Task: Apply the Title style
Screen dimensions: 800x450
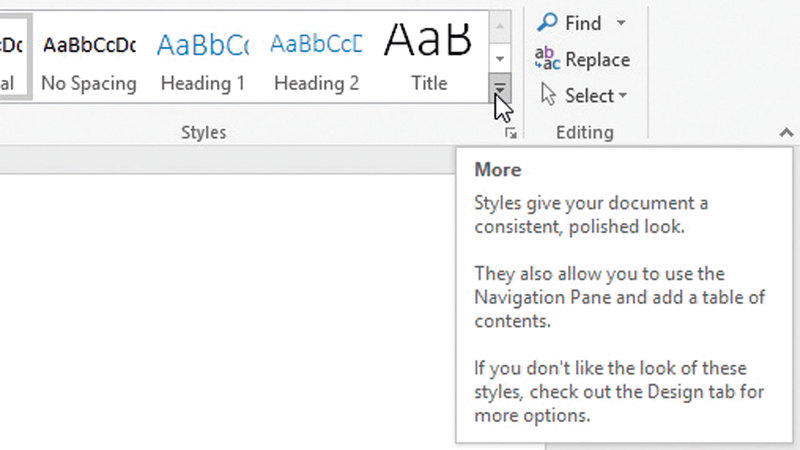Action: (429, 56)
